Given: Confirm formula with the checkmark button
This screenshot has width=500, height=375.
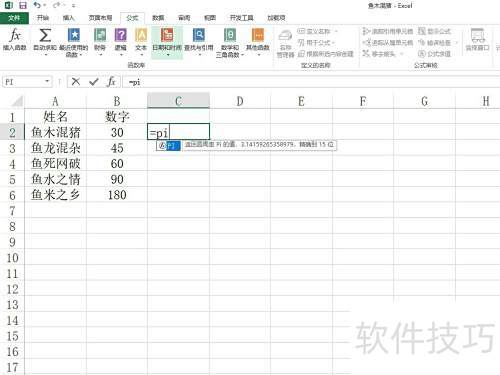Looking at the screenshot, I should click(x=94, y=82).
